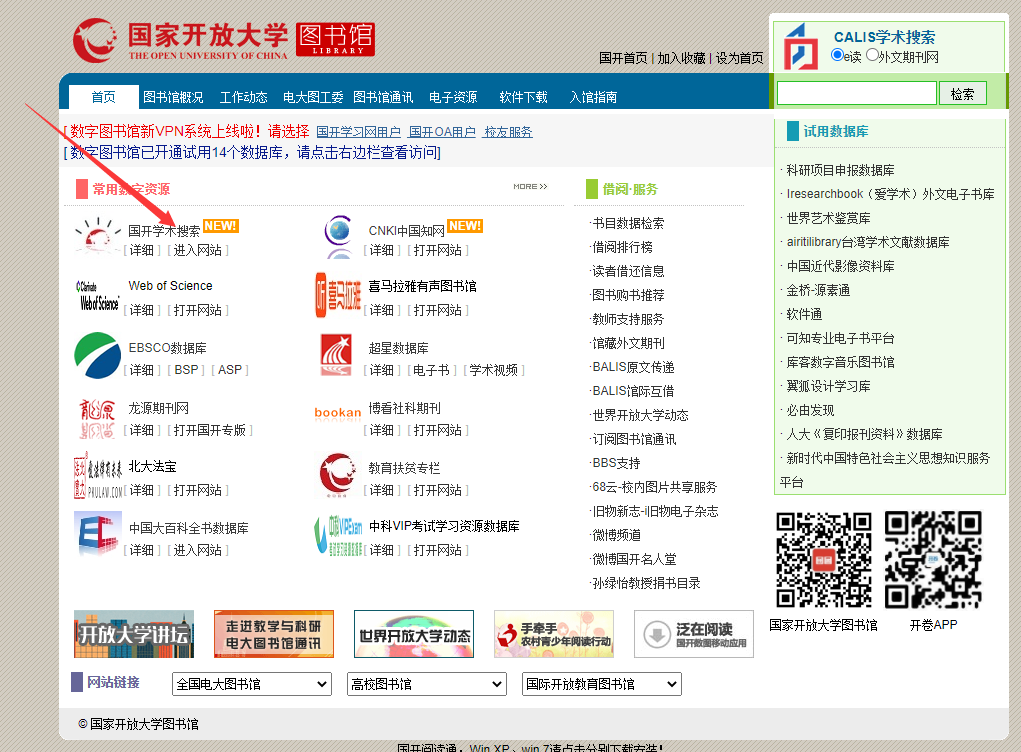Open the BALIS原文传递 link
1021x752 pixels.
pyautogui.click(x=633, y=367)
